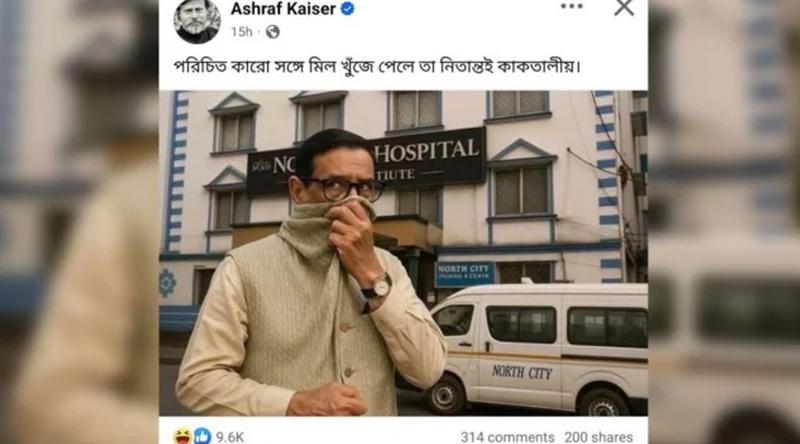Click the blue Like thumbs-up reaction icon

202,437
